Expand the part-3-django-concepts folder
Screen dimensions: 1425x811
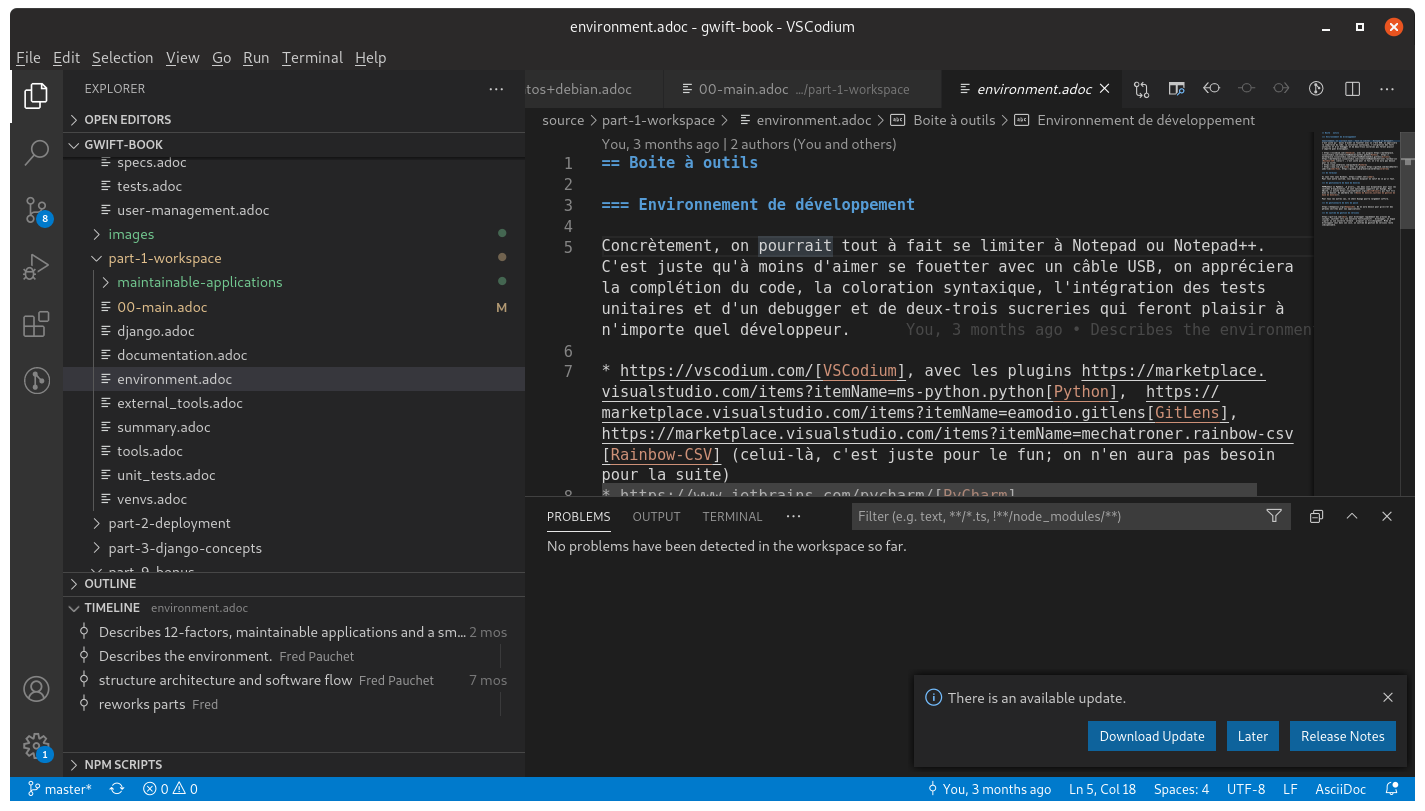pyautogui.click(x=184, y=548)
